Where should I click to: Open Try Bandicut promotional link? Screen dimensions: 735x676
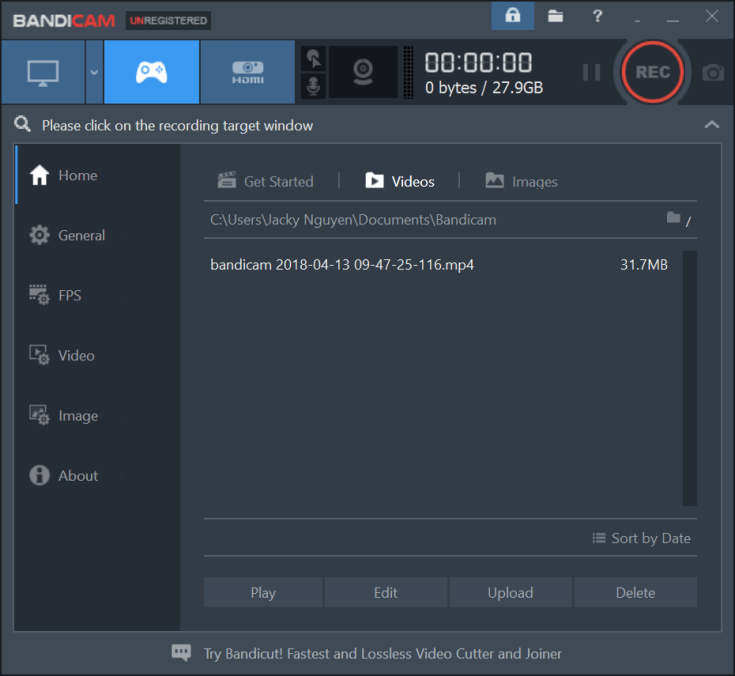coord(382,653)
